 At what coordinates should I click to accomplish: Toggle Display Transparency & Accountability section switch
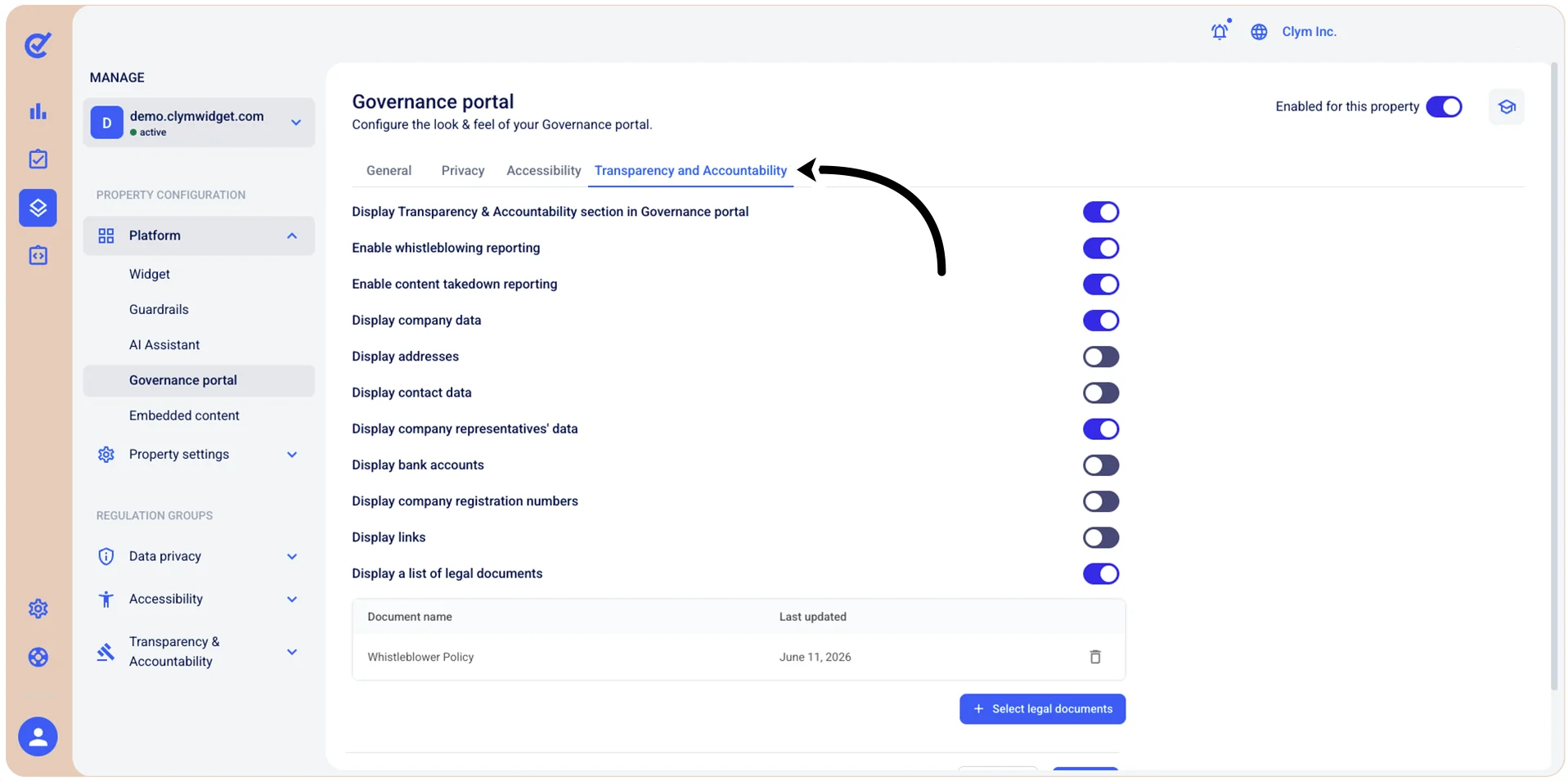1101,213
